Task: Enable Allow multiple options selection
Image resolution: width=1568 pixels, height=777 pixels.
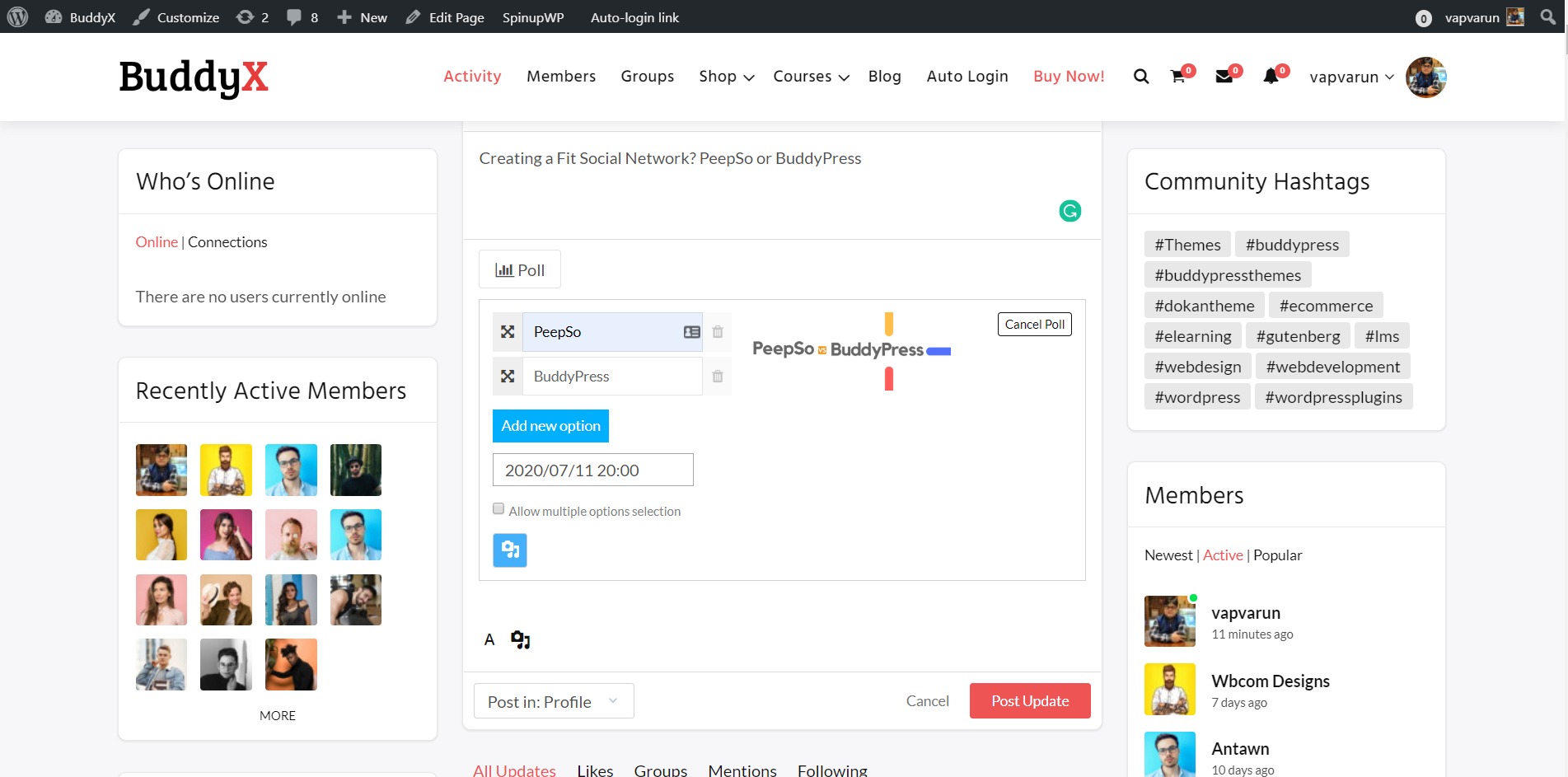Action: [498, 508]
